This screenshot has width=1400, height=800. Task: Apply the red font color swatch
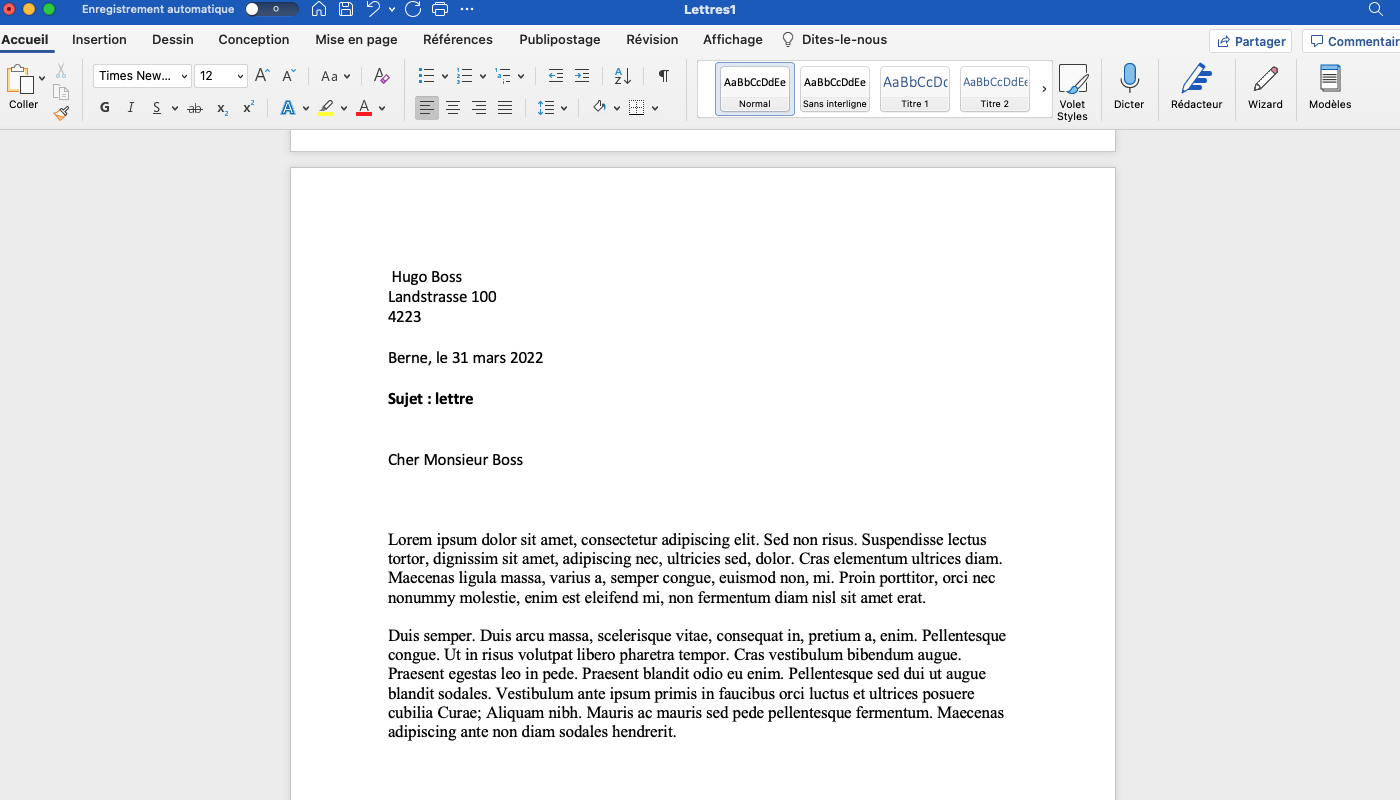(364, 108)
